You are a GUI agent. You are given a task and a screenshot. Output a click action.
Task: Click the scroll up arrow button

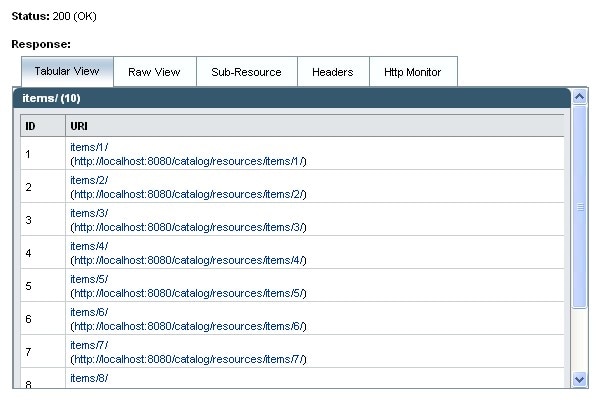(579, 96)
